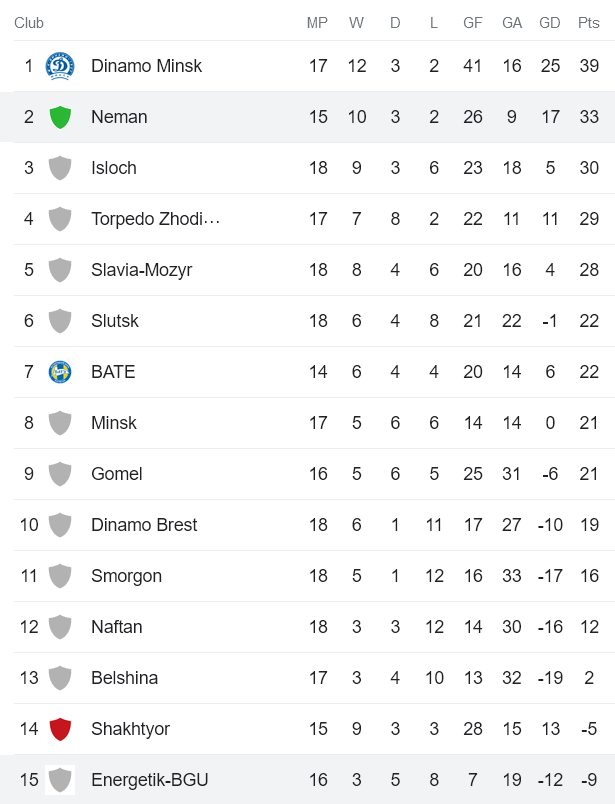Click the Club column header
Image resolution: width=615 pixels, height=804 pixels.
29,23
